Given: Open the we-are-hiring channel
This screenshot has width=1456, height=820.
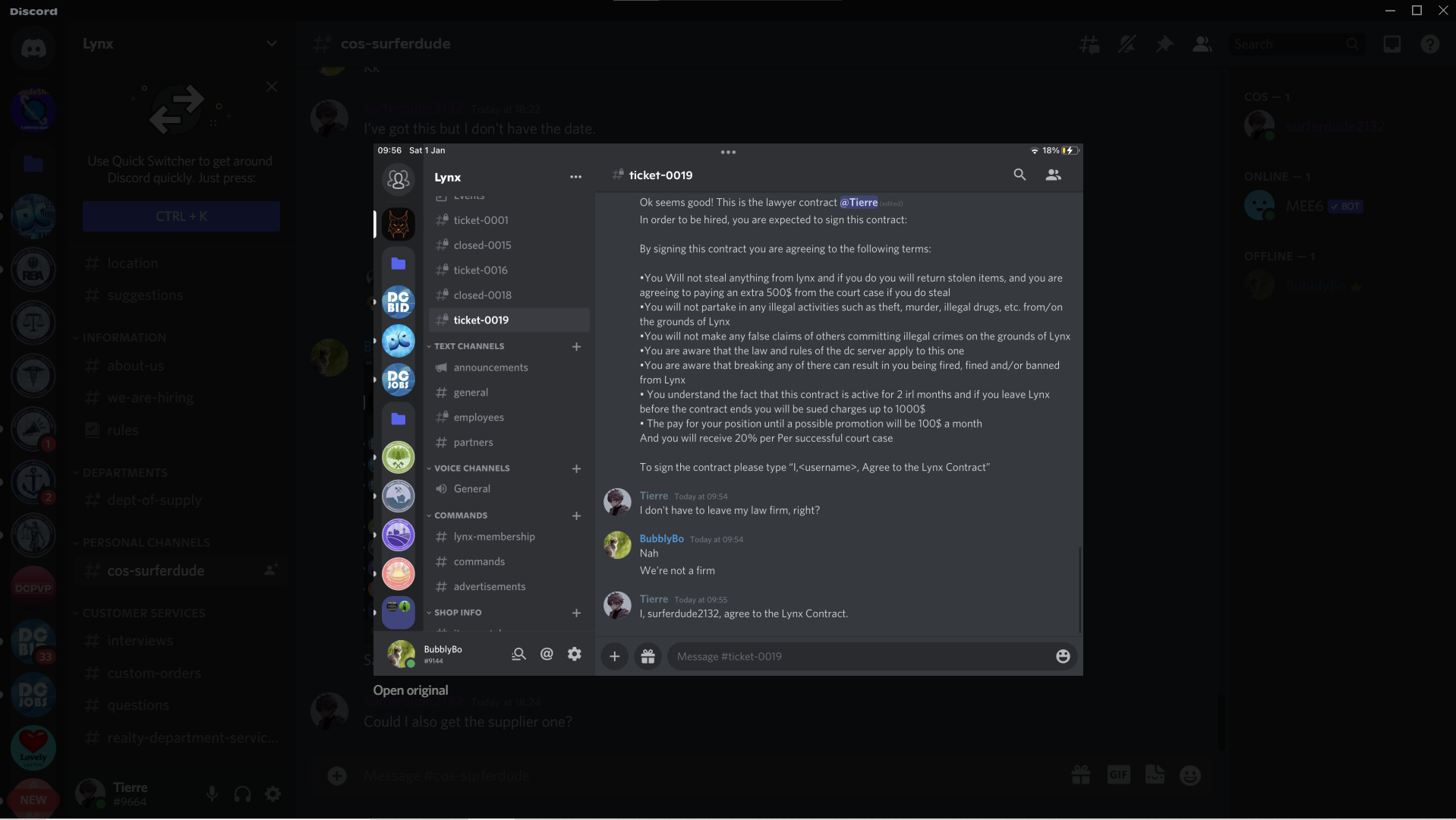Looking at the screenshot, I should [180, 398].
